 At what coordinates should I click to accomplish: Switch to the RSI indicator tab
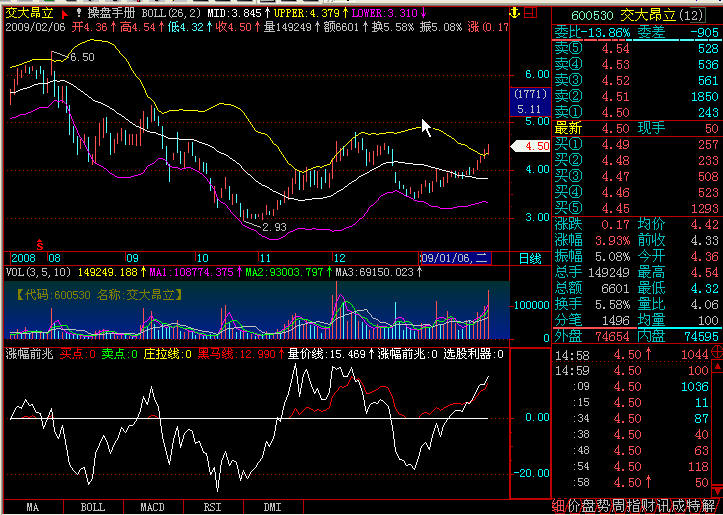[x=212, y=507]
